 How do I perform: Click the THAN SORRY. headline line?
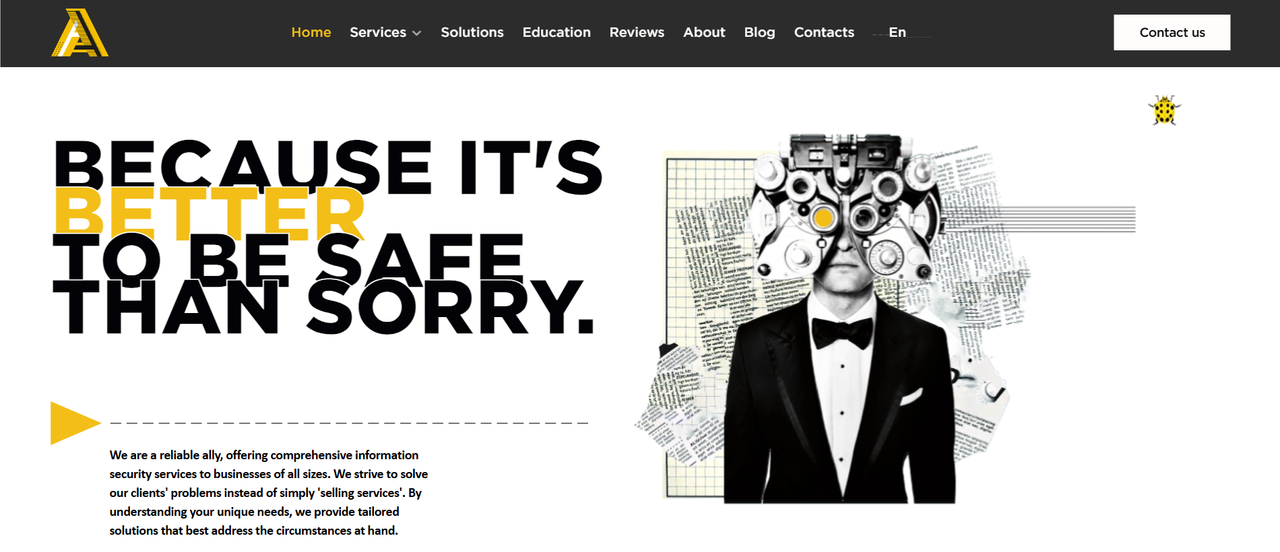click(x=324, y=306)
